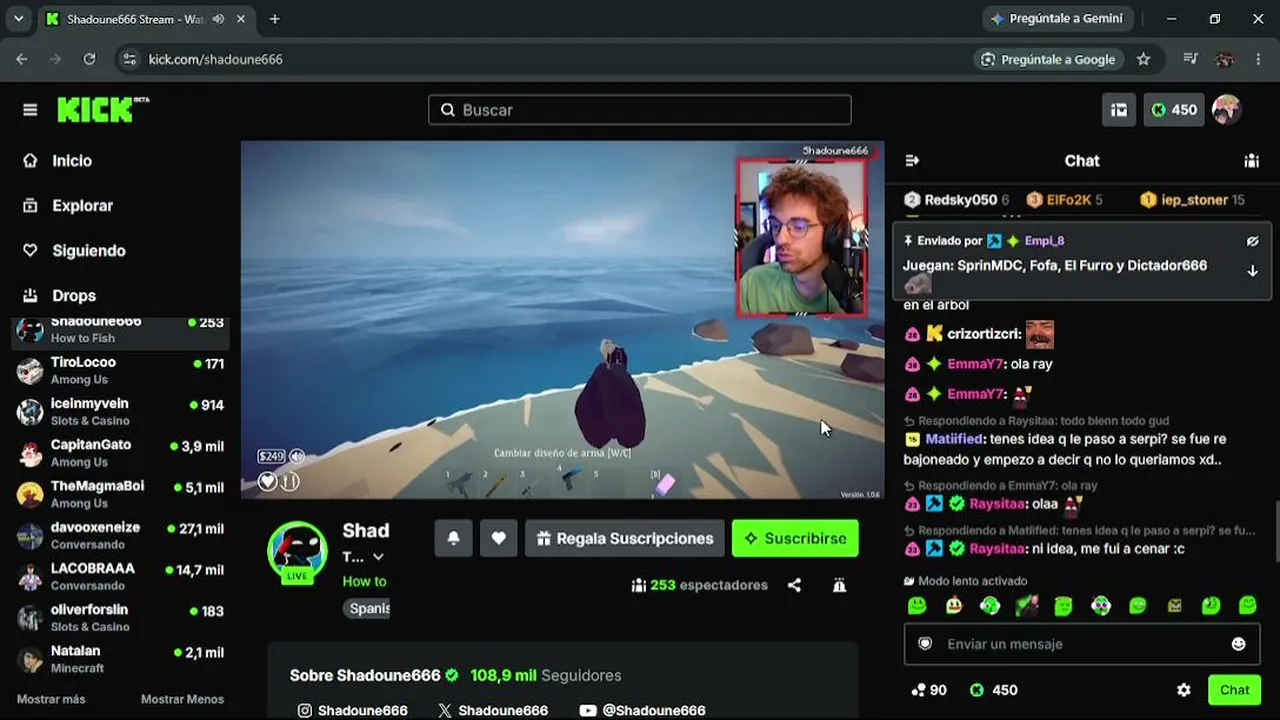Click Pregúntale a Google in address bar
The width and height of the screenshot is (1280, 720).
pos(1049,59)
